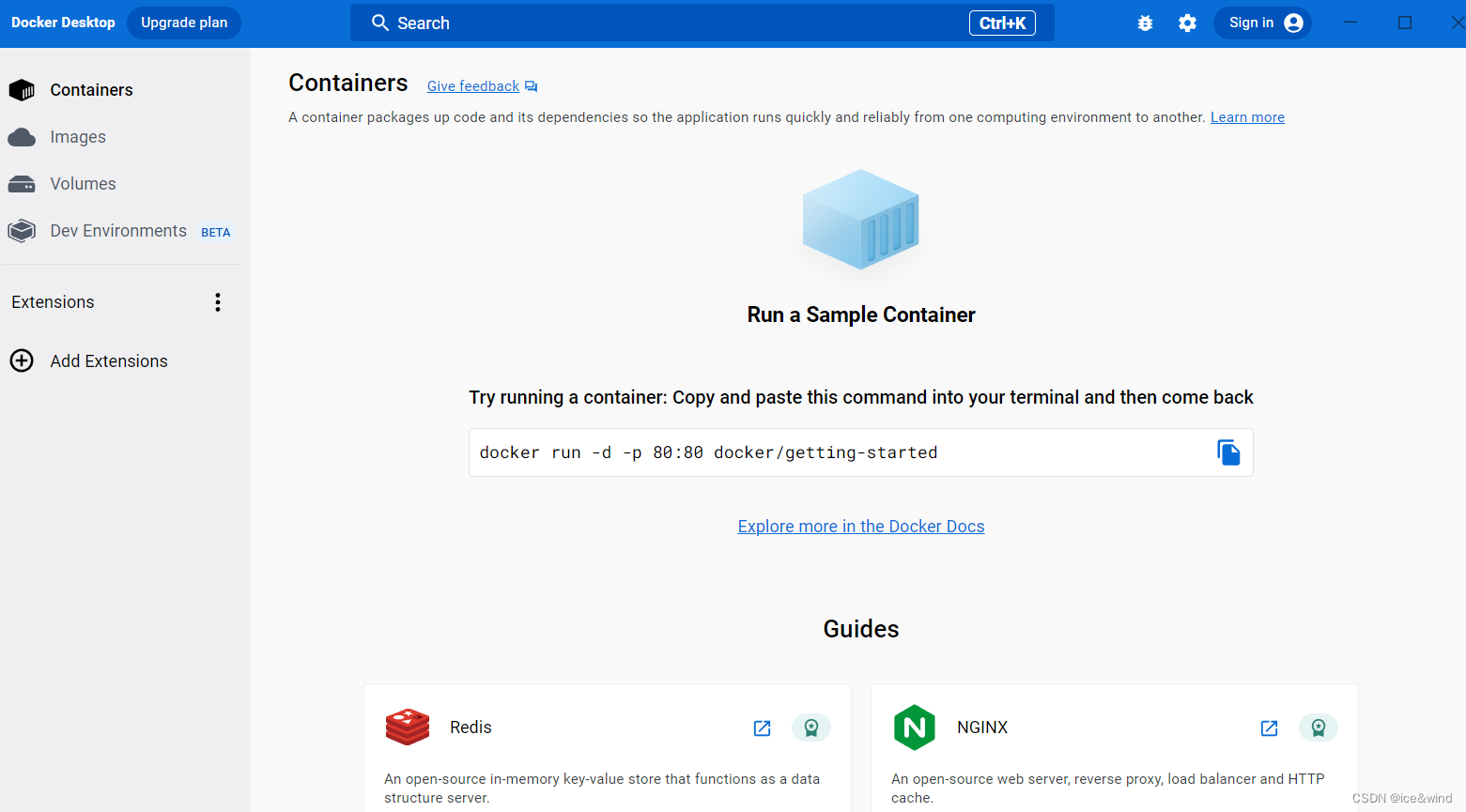Click the user avatar icon

1294,23
